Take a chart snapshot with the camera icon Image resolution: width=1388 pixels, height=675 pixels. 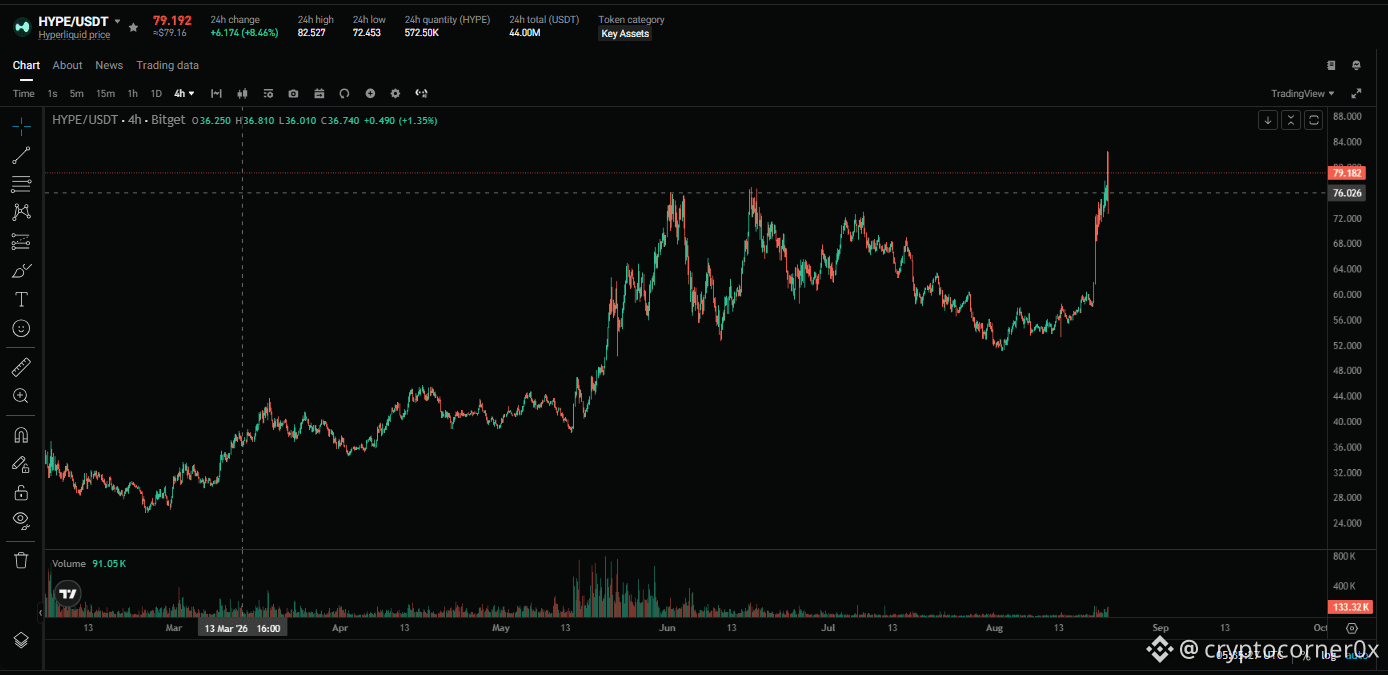(293, 93)
